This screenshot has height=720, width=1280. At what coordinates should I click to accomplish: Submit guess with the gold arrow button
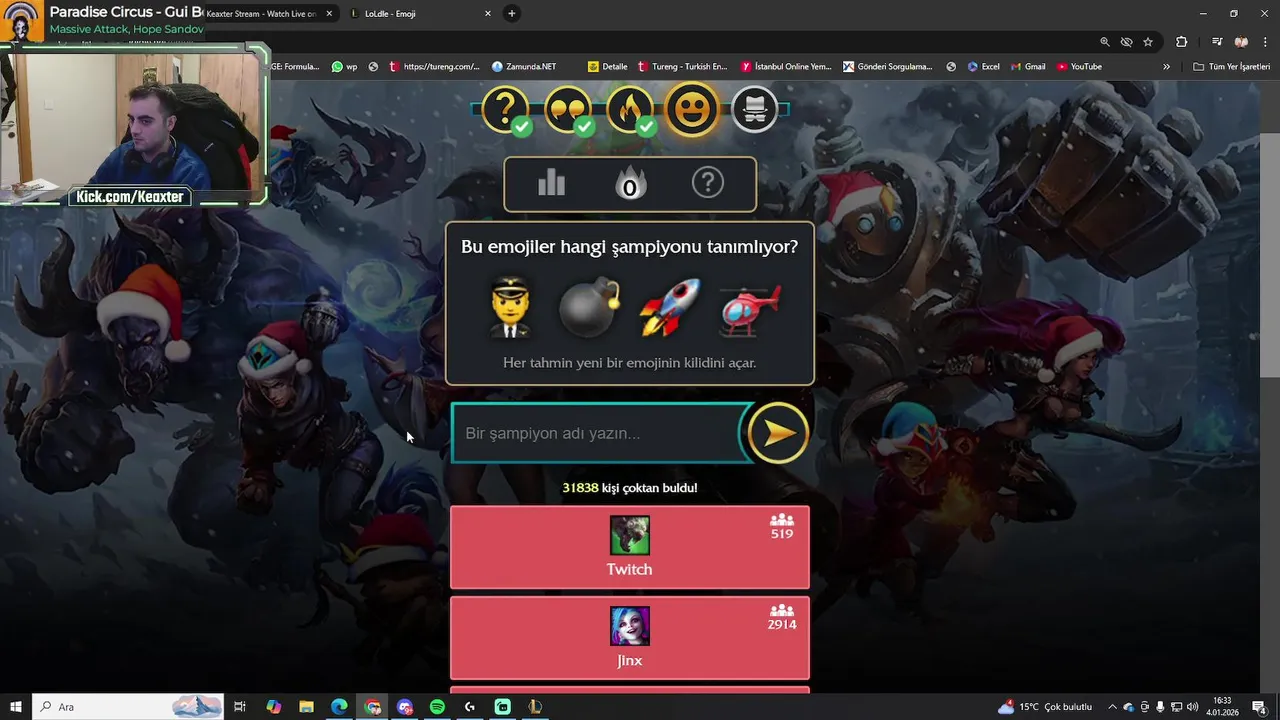point(778,433)
